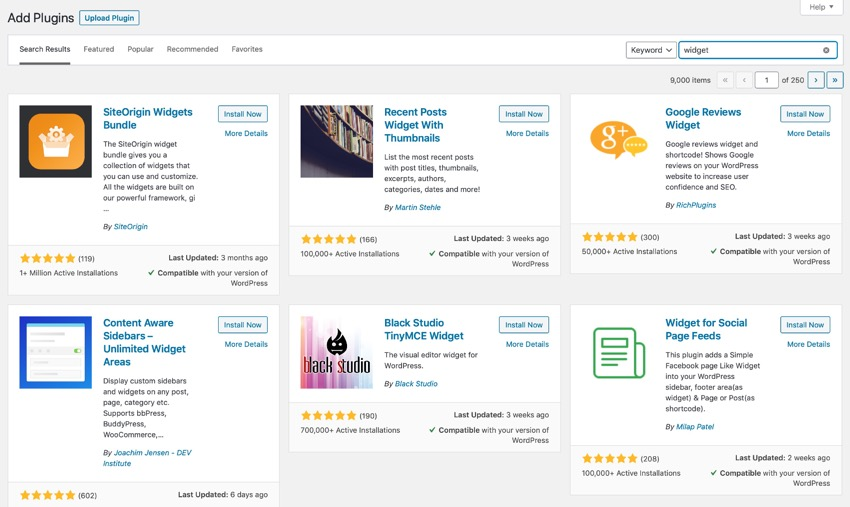Click the current page number field
This screenshot has width=850, height=507.
pos(766,80)
